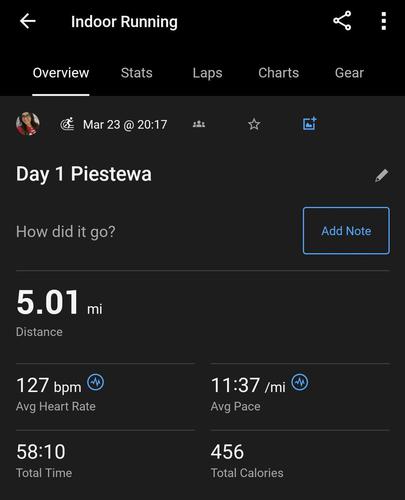Open the heart rate insight icon
This screenshot has width=405, height=500.
[96, 382]
